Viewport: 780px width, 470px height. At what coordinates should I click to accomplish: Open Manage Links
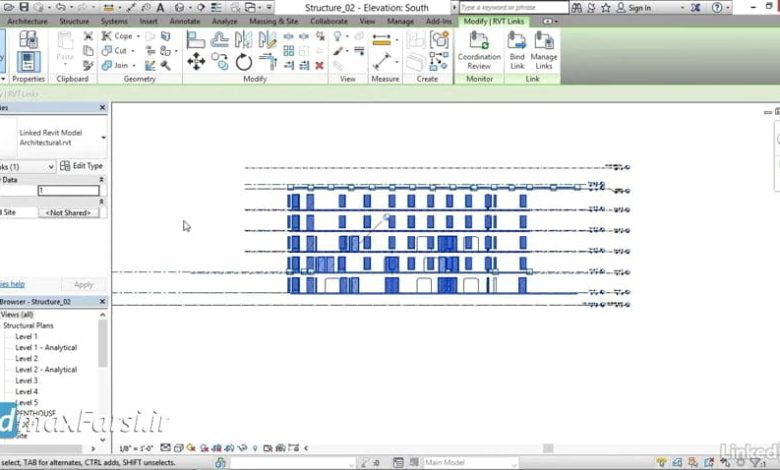point(544,50)
